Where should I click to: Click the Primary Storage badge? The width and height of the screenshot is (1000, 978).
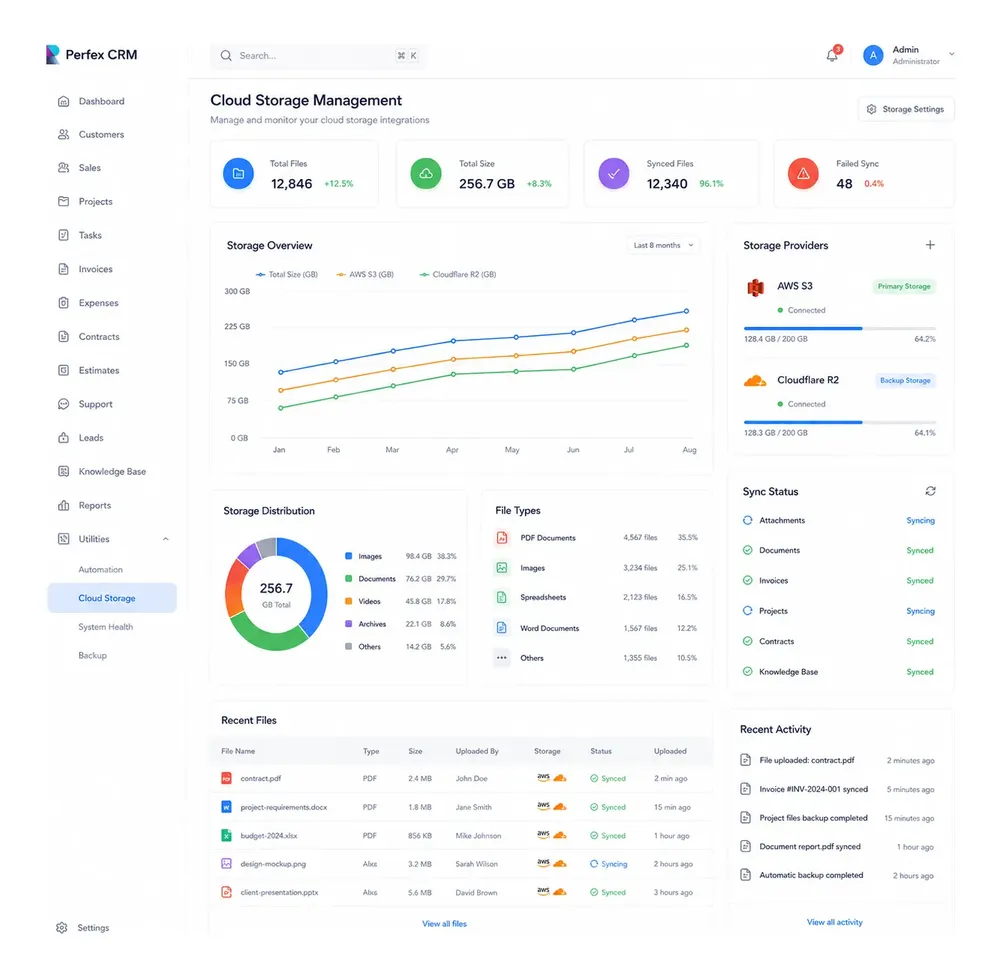(x=904, y=287)
